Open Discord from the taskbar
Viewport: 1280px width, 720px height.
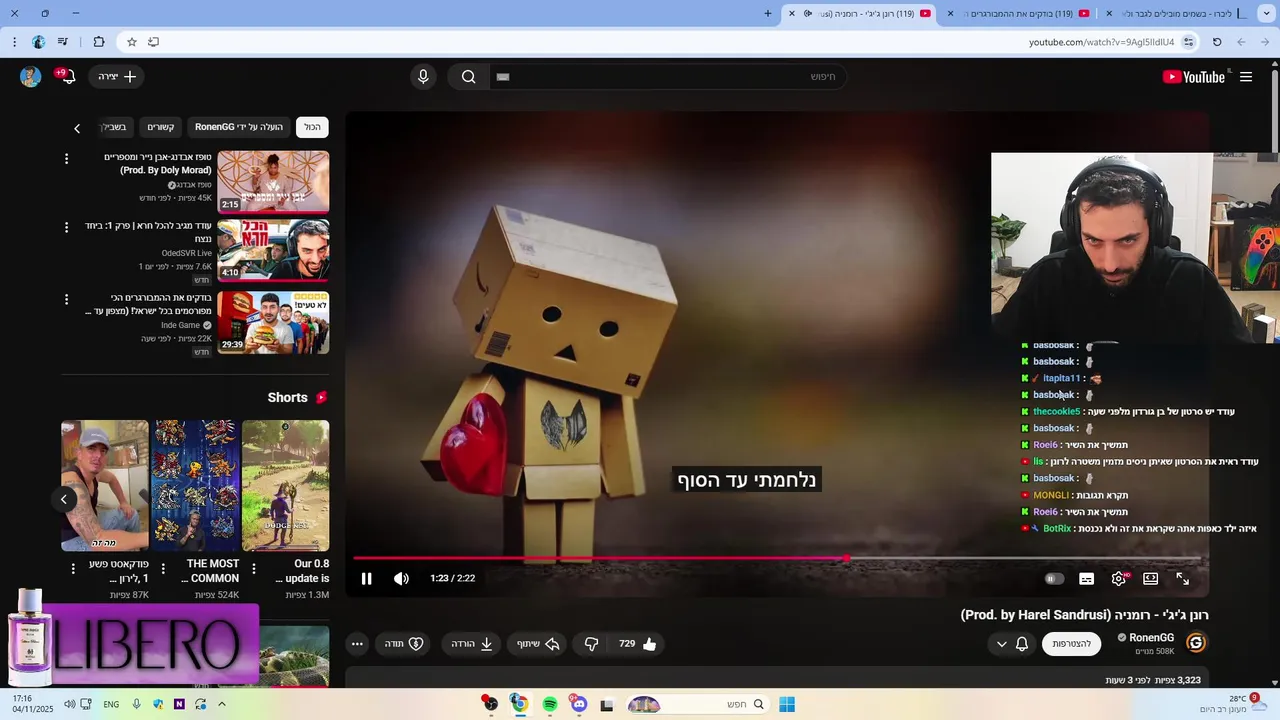click(578, 705)
